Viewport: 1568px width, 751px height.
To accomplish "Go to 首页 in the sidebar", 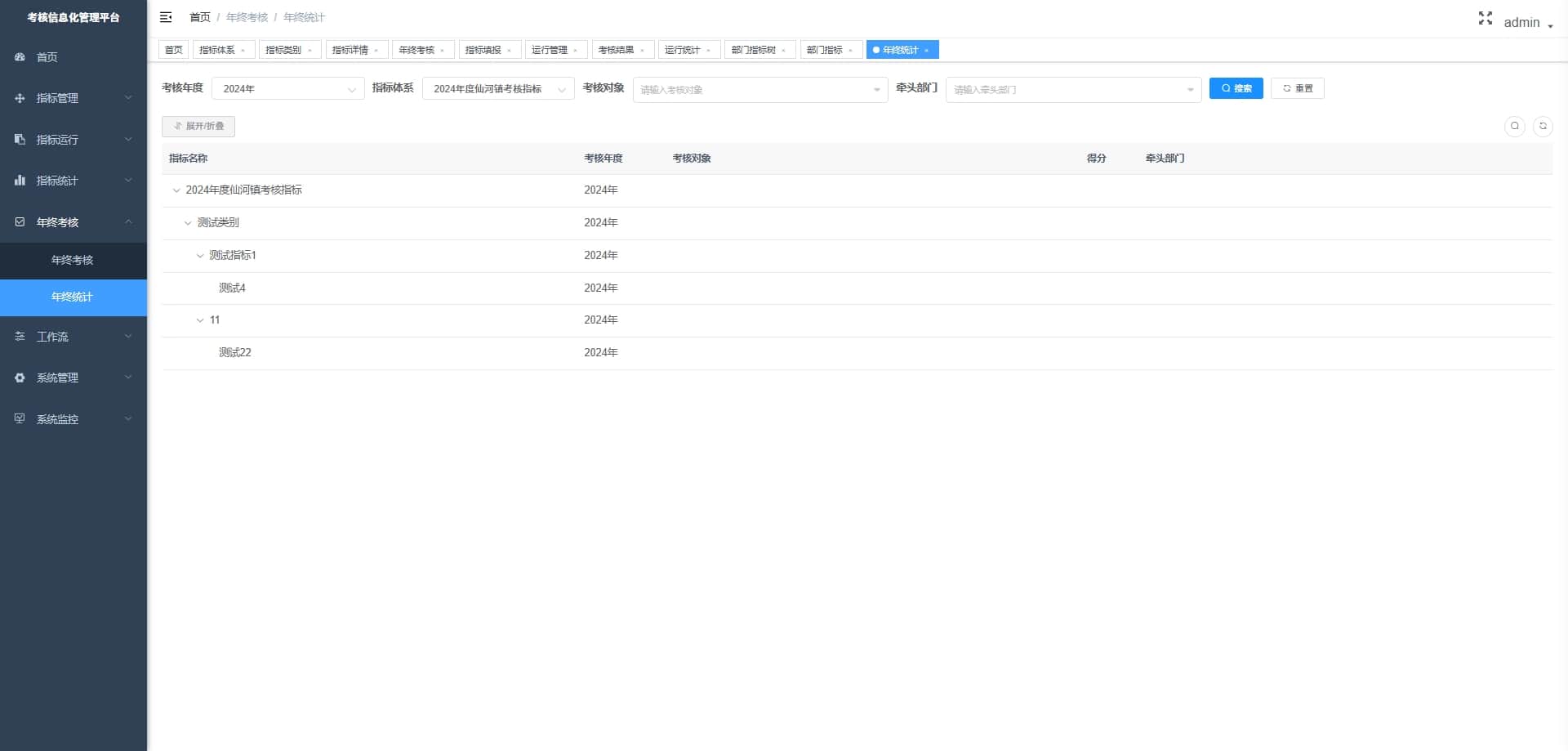I will point(73,57).
